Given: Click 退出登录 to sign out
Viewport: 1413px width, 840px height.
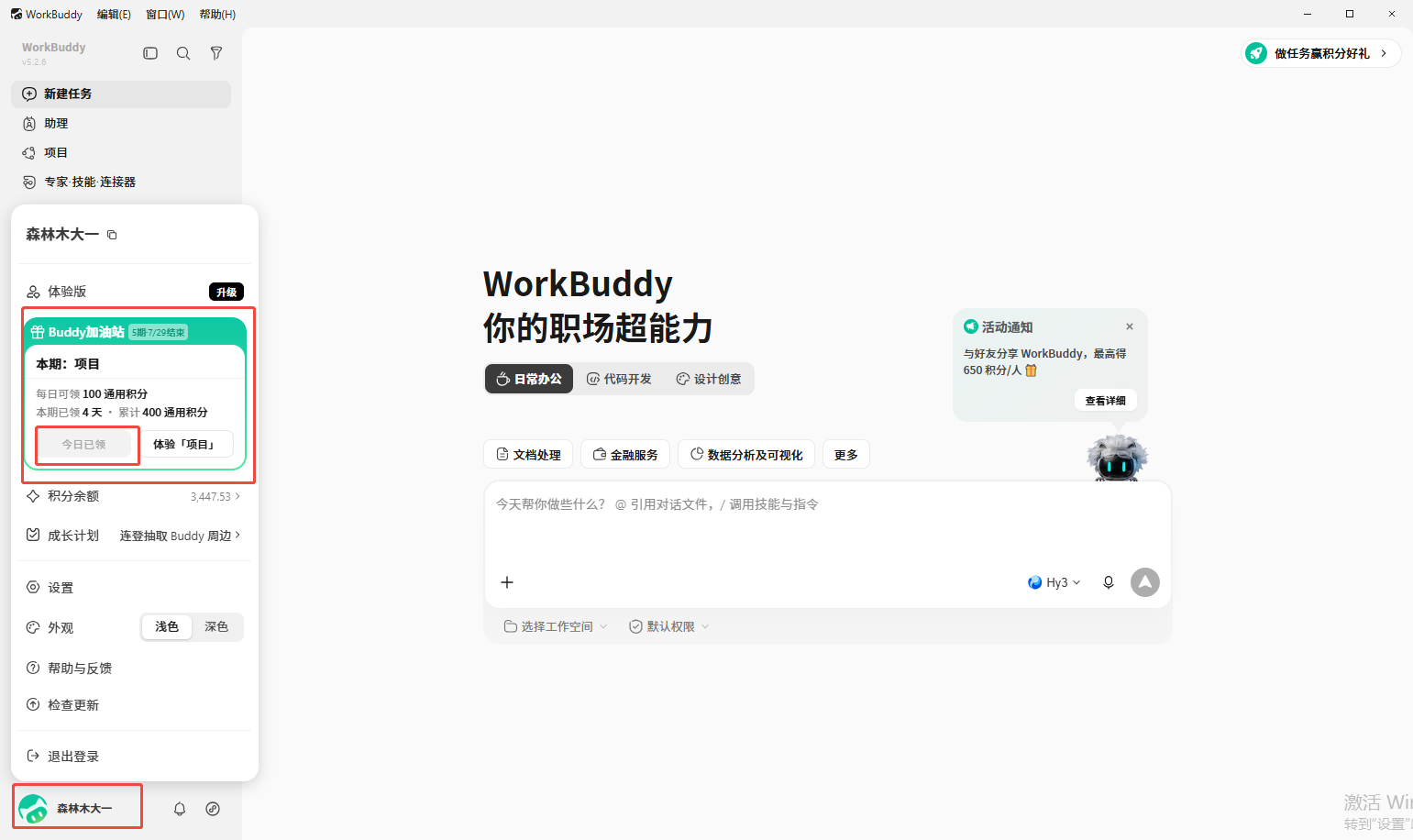Looking at the screenshot, I should (x=134, y=757).
